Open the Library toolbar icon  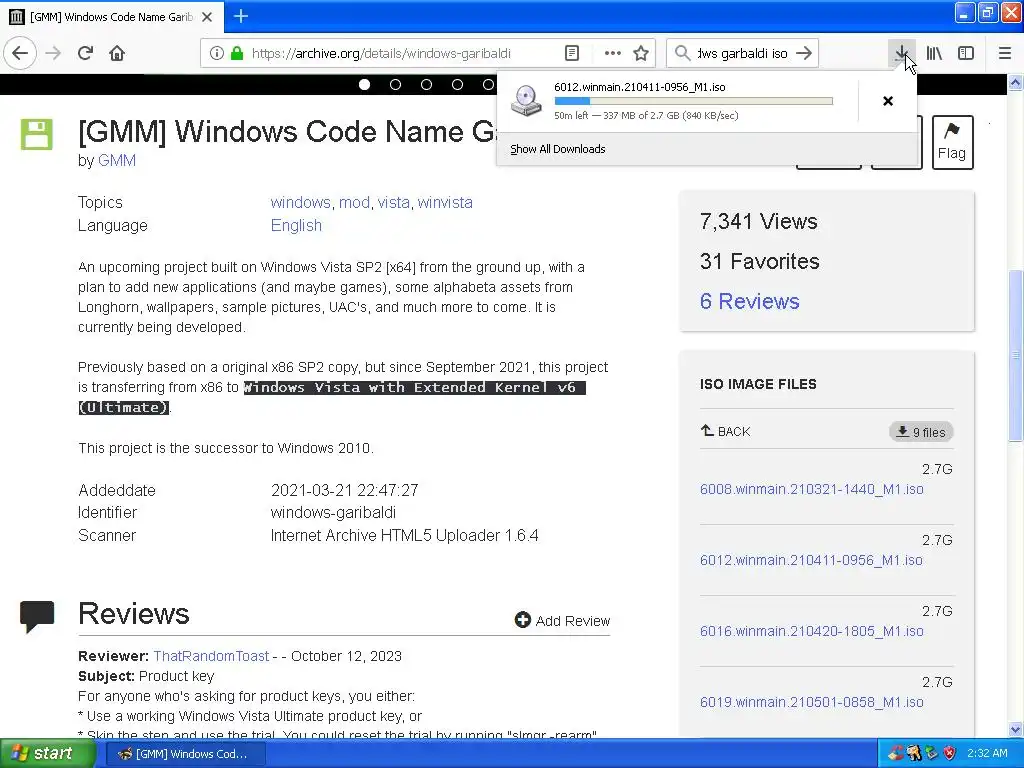934,53
